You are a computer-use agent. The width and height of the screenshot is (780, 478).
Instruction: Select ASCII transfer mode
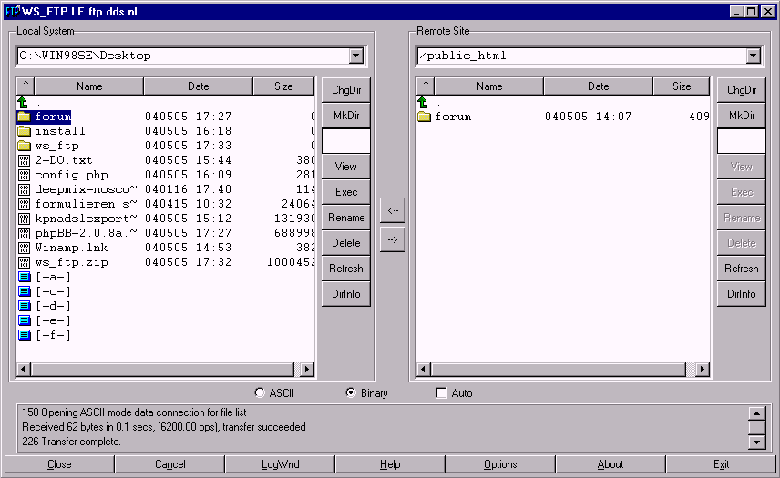260,393
